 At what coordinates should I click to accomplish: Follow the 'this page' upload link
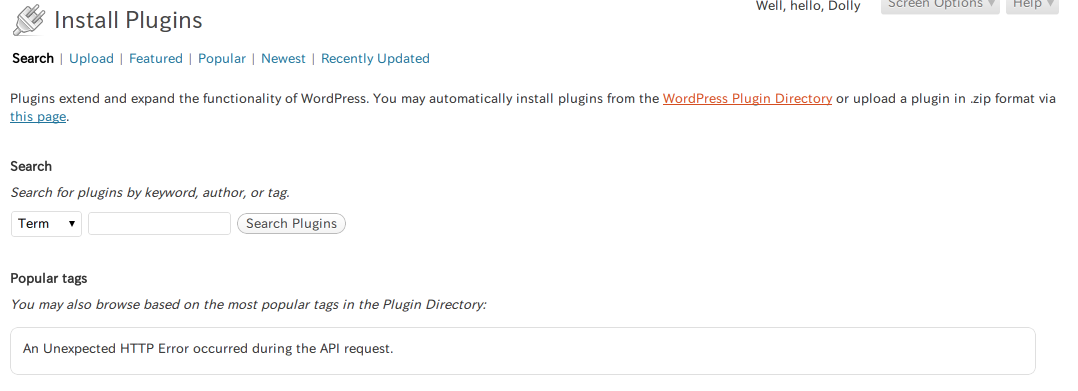(38, 116)
